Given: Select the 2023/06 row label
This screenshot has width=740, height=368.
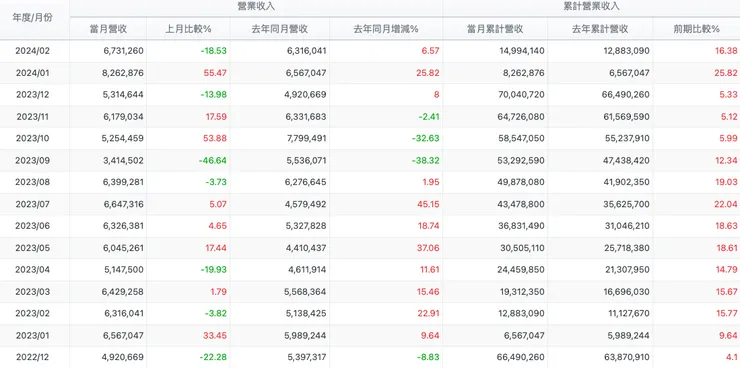Looking at the screenshot, I should pyautogui.click(x=33, y=226).
